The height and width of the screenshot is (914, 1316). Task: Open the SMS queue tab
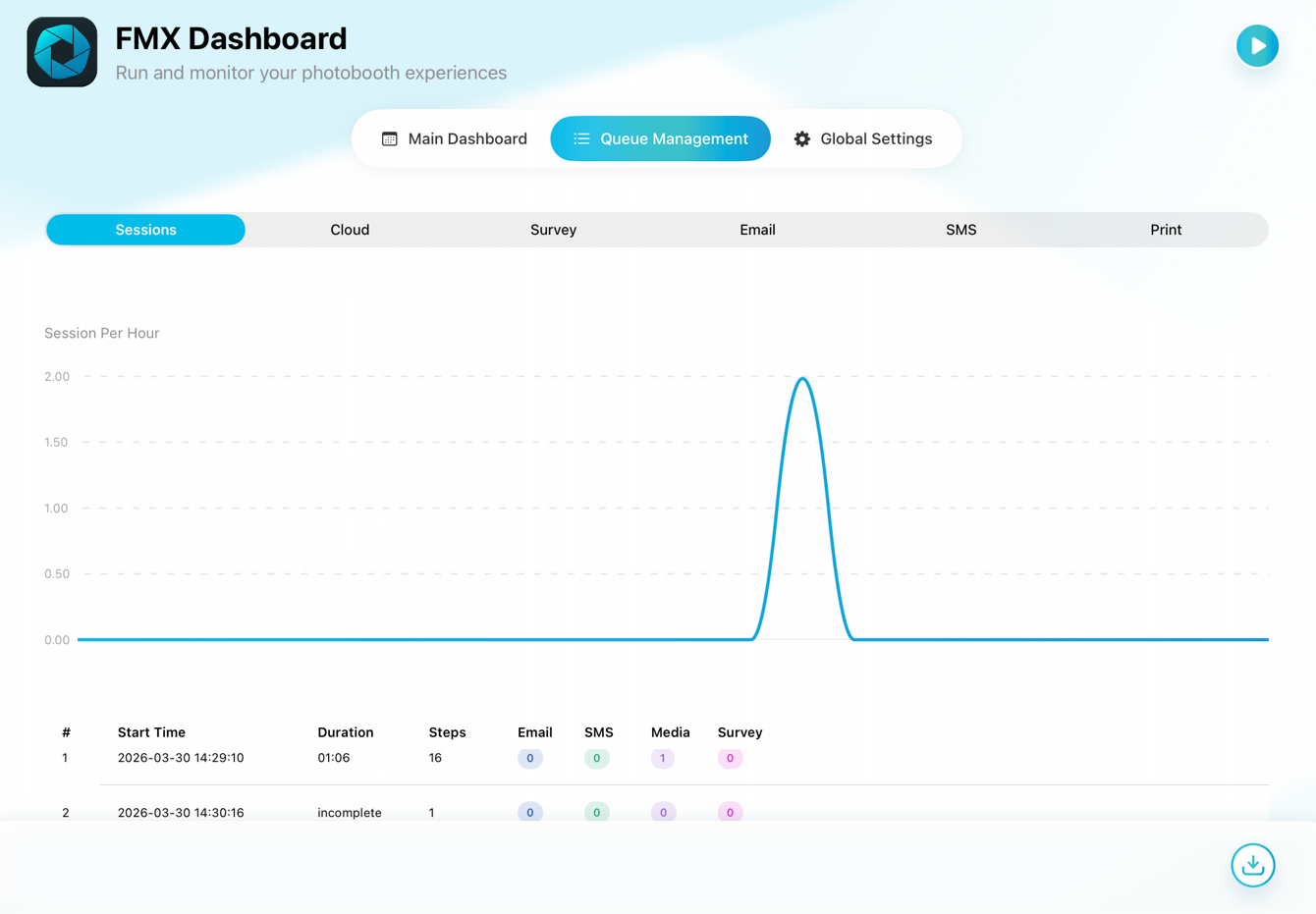(960, 230)
